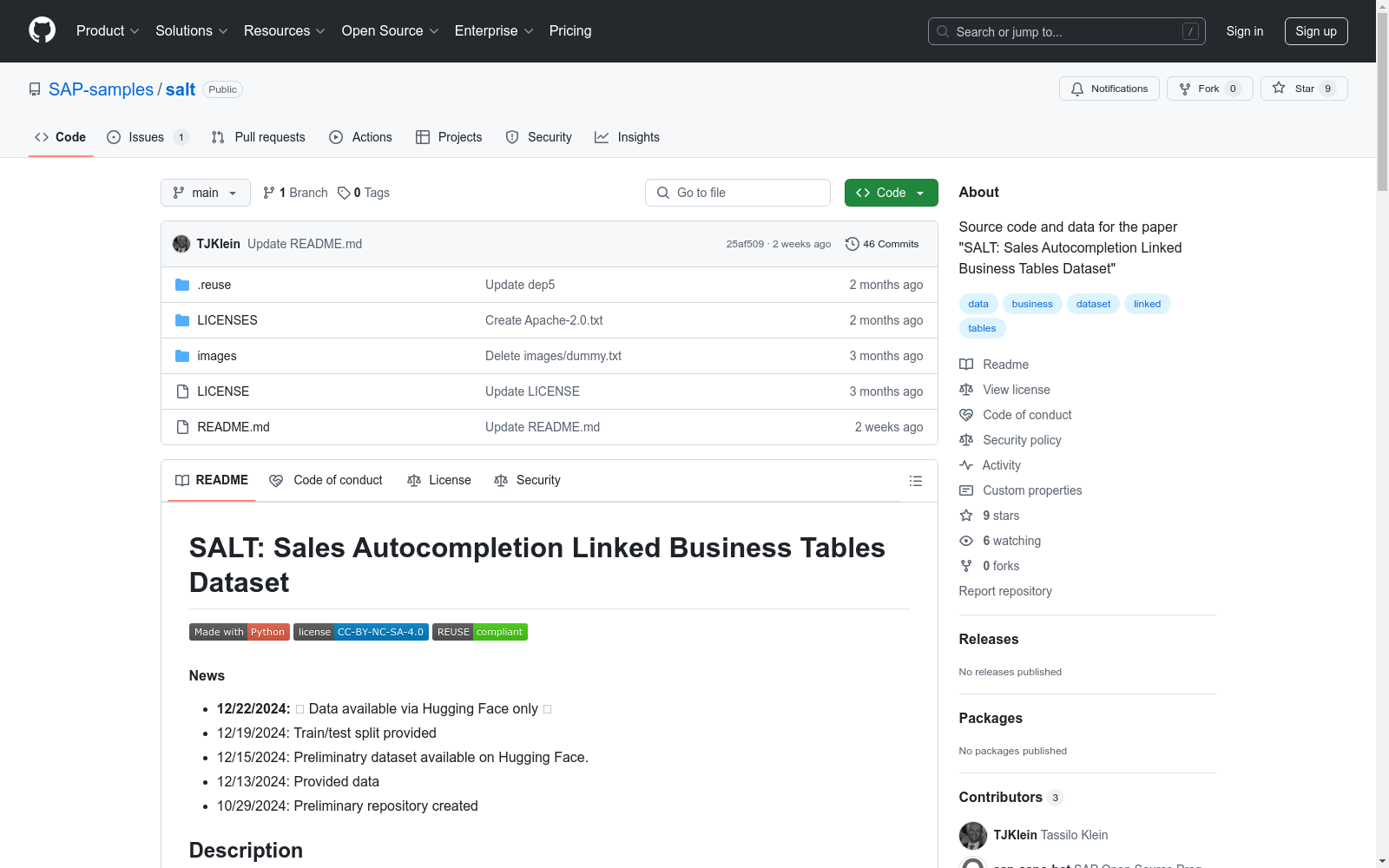Open the images folder

pos(217,356)
